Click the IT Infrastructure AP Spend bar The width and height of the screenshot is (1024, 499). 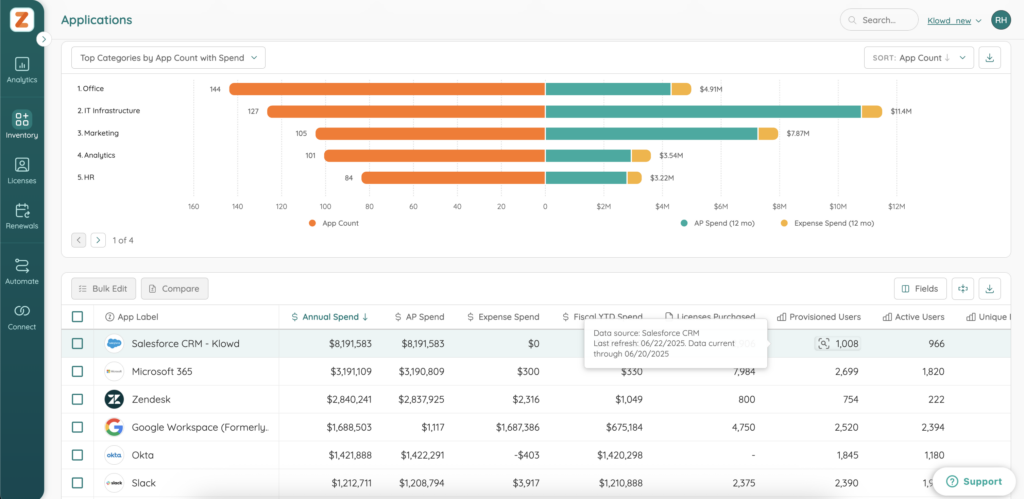[703, 112]
